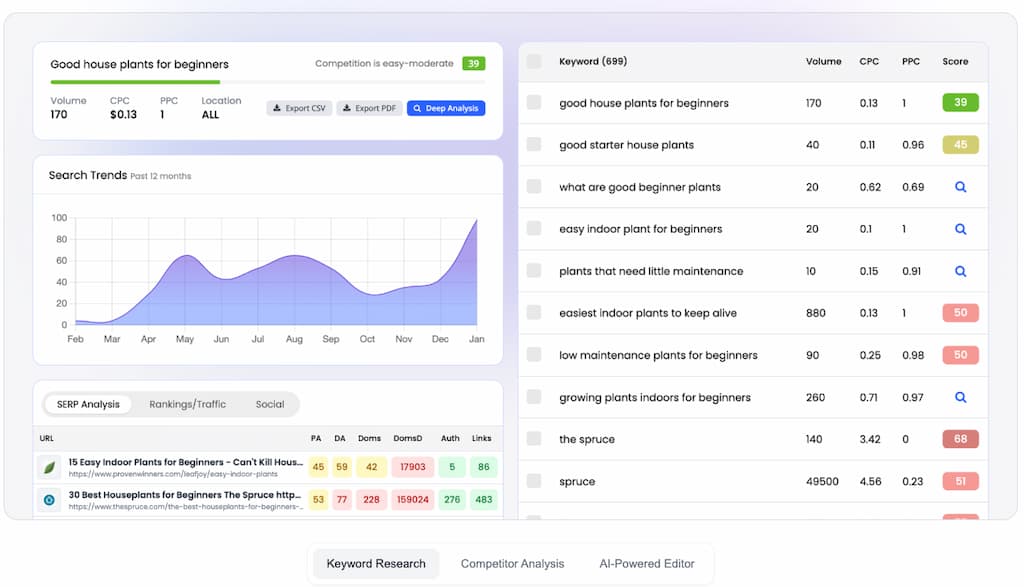Click the magnifier icon for 'easy indoor plant for beginners'
The image size is (1024, 587).
(960, 229)
